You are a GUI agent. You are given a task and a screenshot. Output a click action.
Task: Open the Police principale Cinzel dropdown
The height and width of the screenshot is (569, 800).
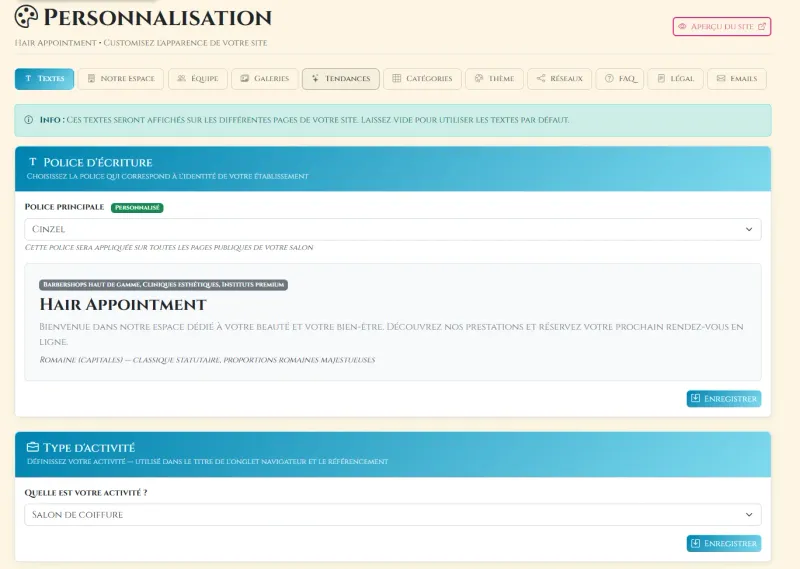393,229
